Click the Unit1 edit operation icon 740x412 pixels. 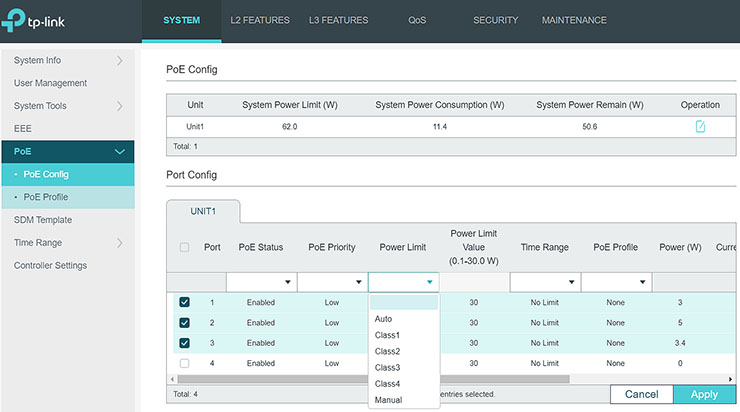point(700,127)
